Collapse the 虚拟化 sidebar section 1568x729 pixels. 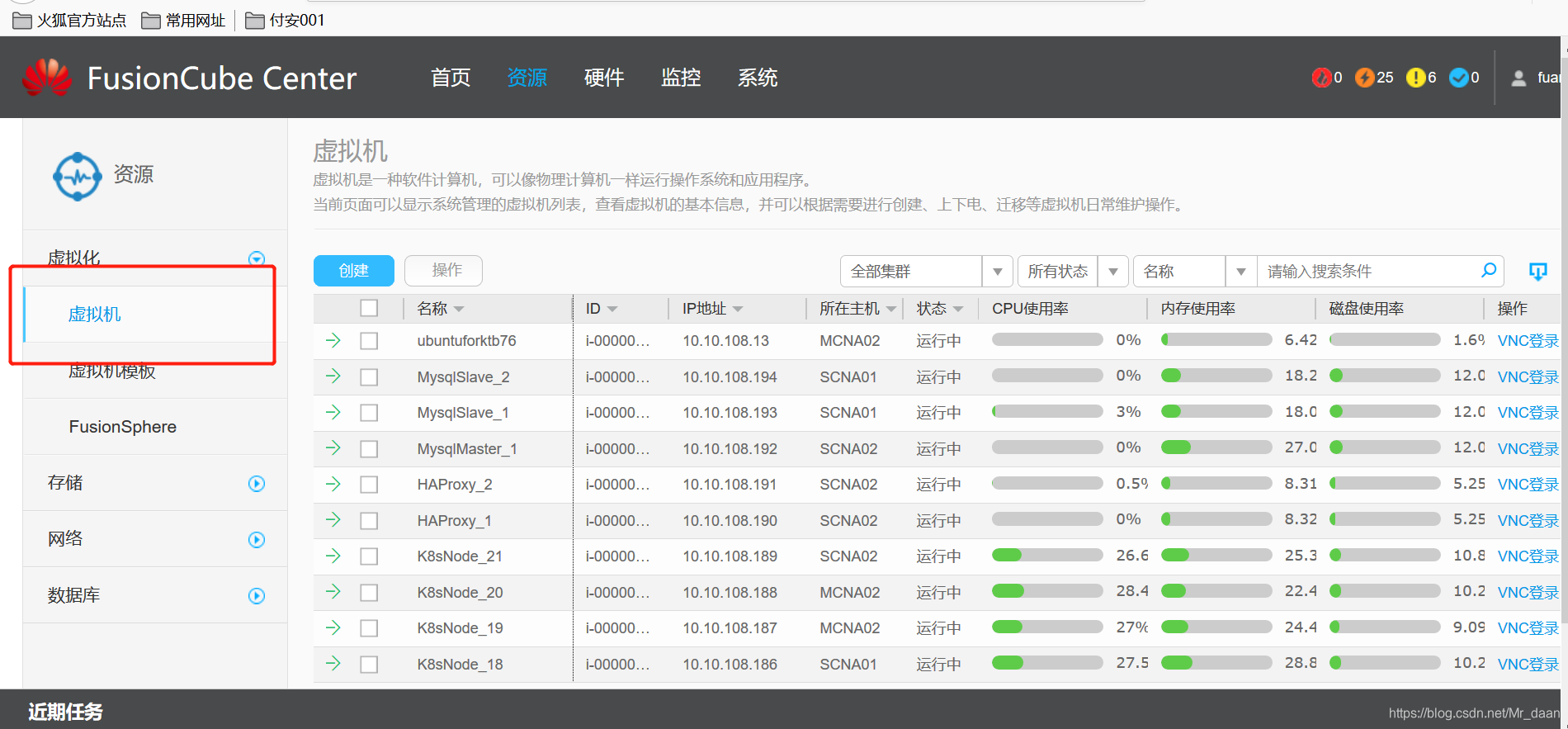click(x=257, y=258)
